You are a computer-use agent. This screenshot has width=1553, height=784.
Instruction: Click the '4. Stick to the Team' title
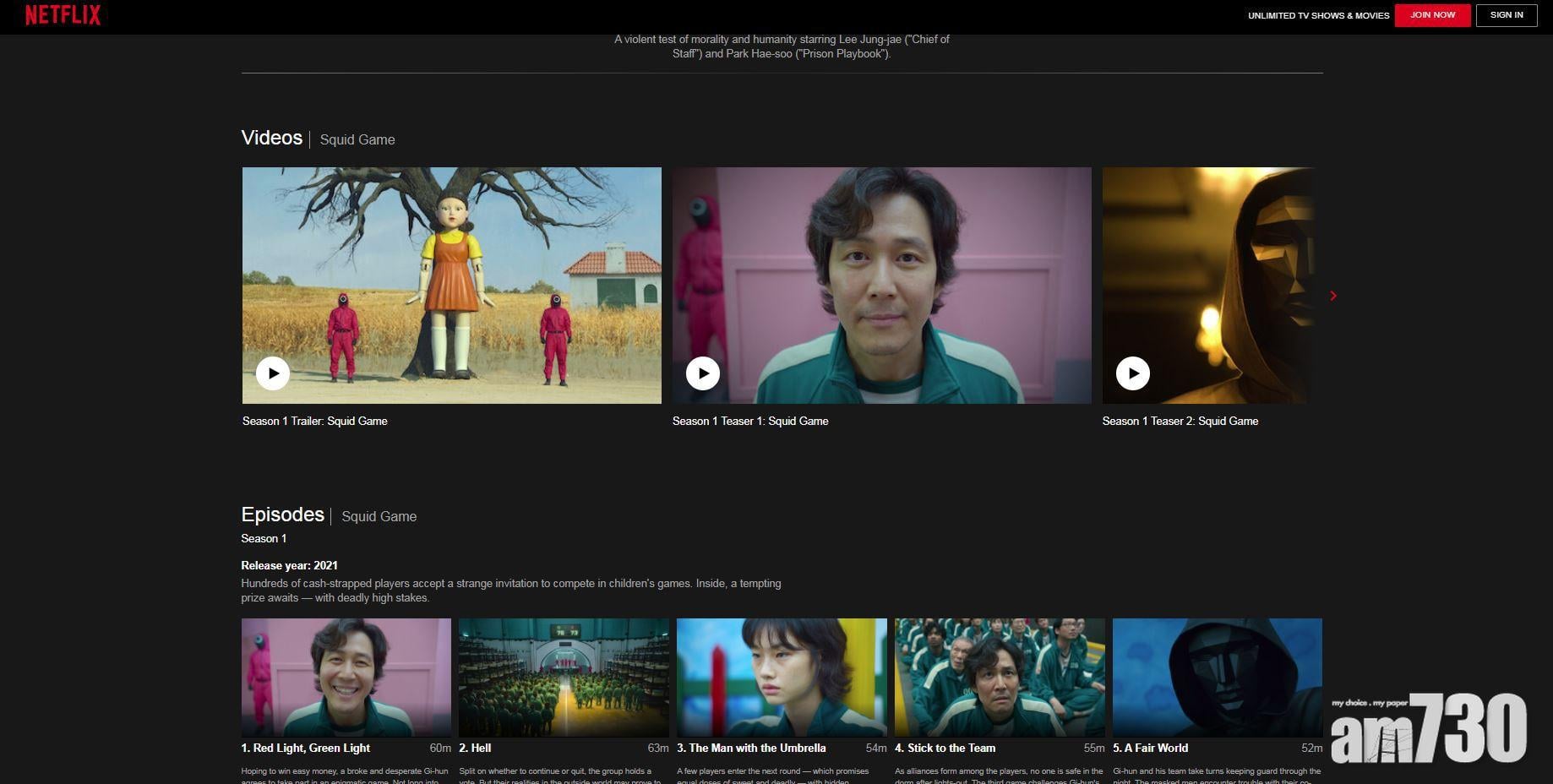click(x=945, y=748)
